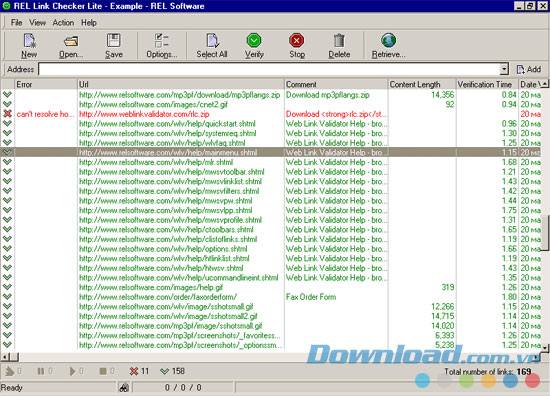
Task: Select the red weblinkvalidator.com/rlc.zip URL
Action: [x=144, y=114]
